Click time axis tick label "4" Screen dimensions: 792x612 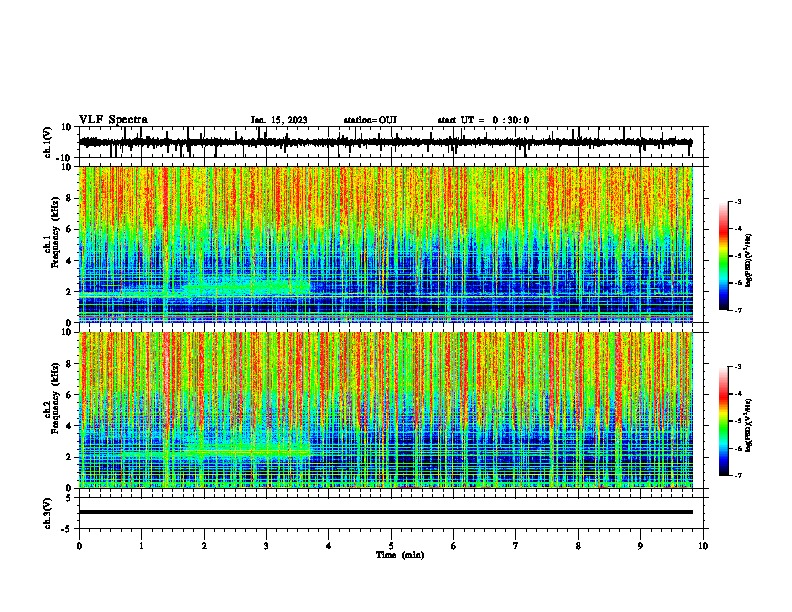pyautogui.click(x=329, y=546)
